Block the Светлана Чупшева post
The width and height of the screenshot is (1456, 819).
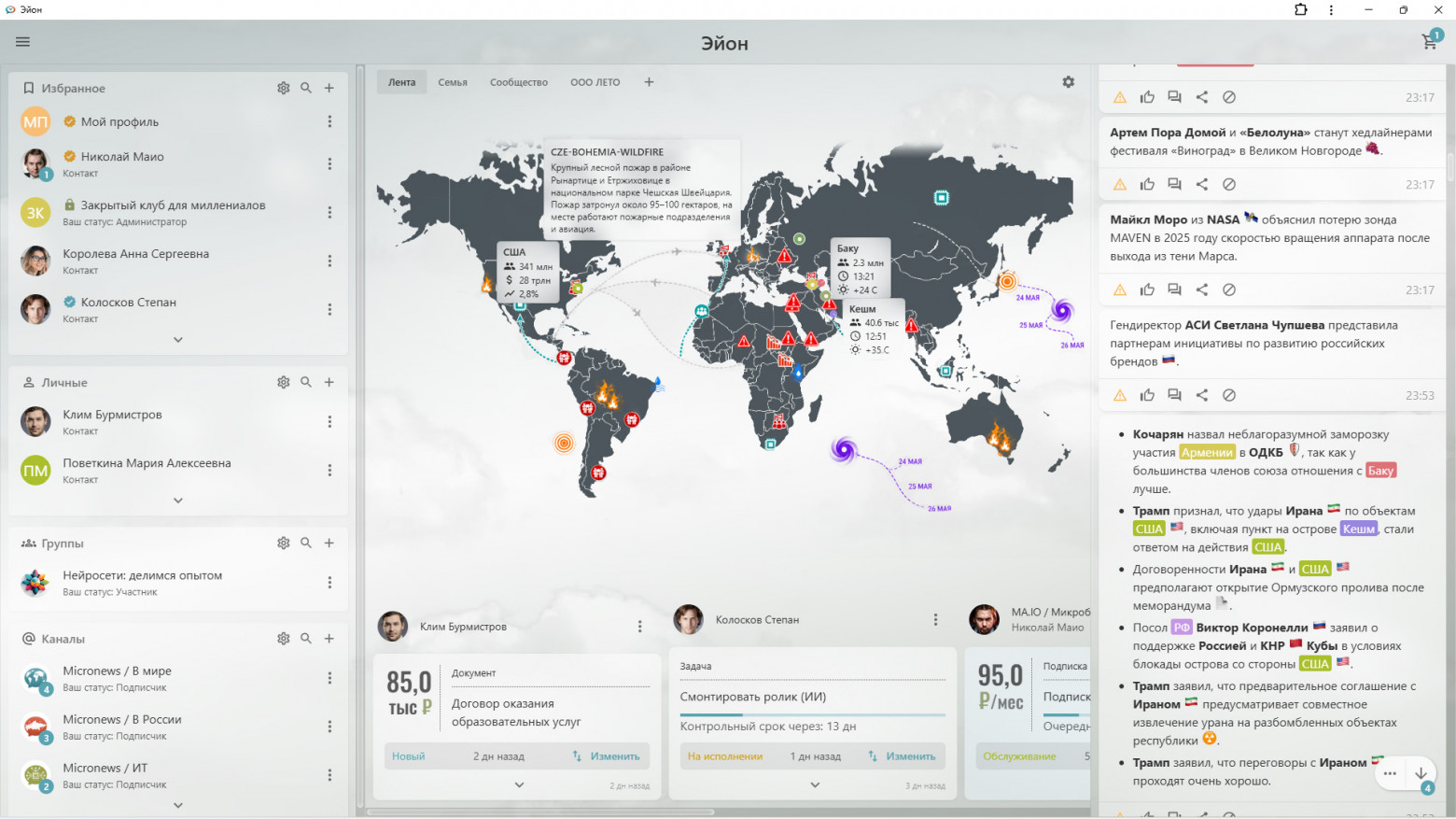pos(1229,395)
